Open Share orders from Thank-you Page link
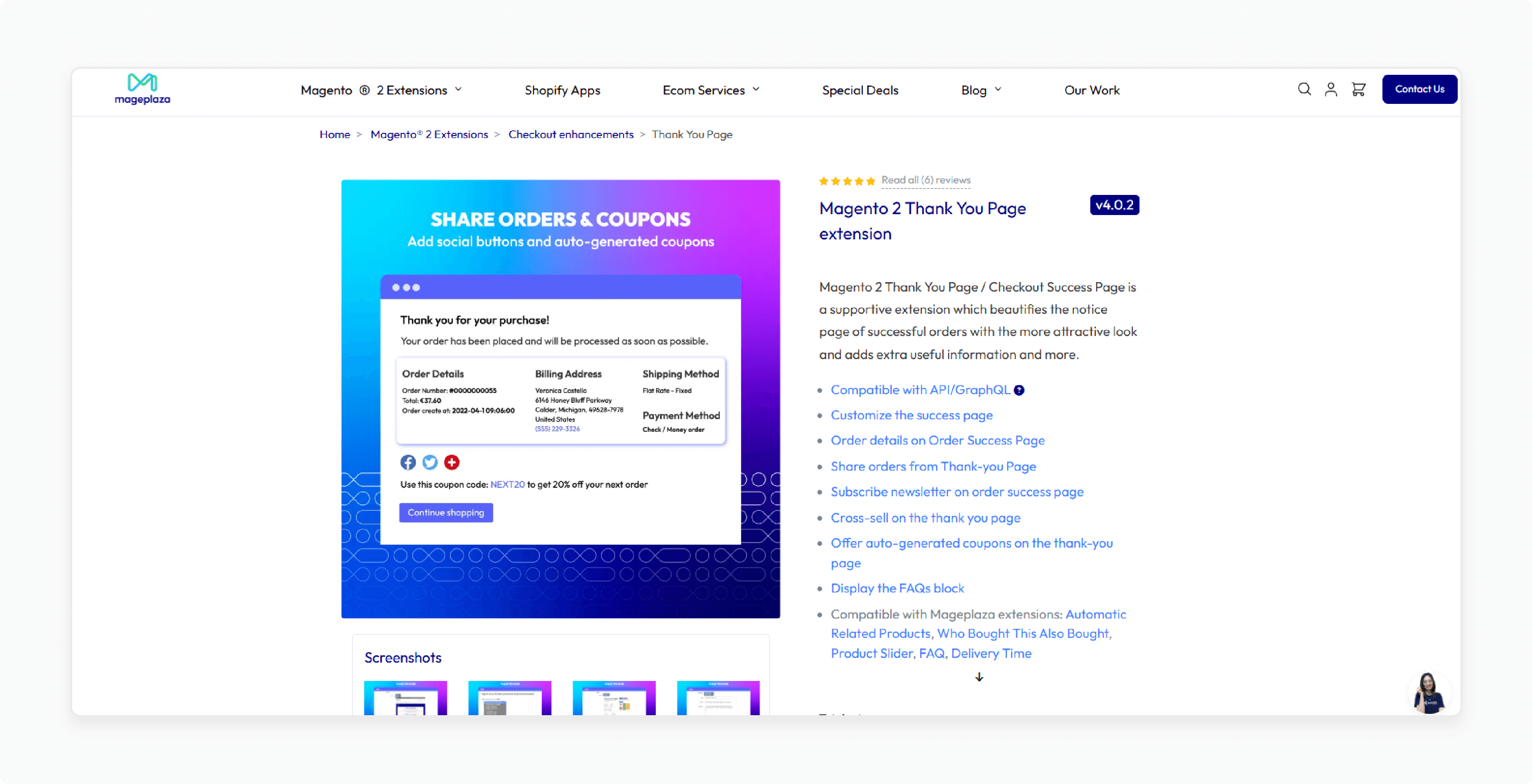Image resolution: width=1533 pixels, height=784 pixels. click(933, 466)
